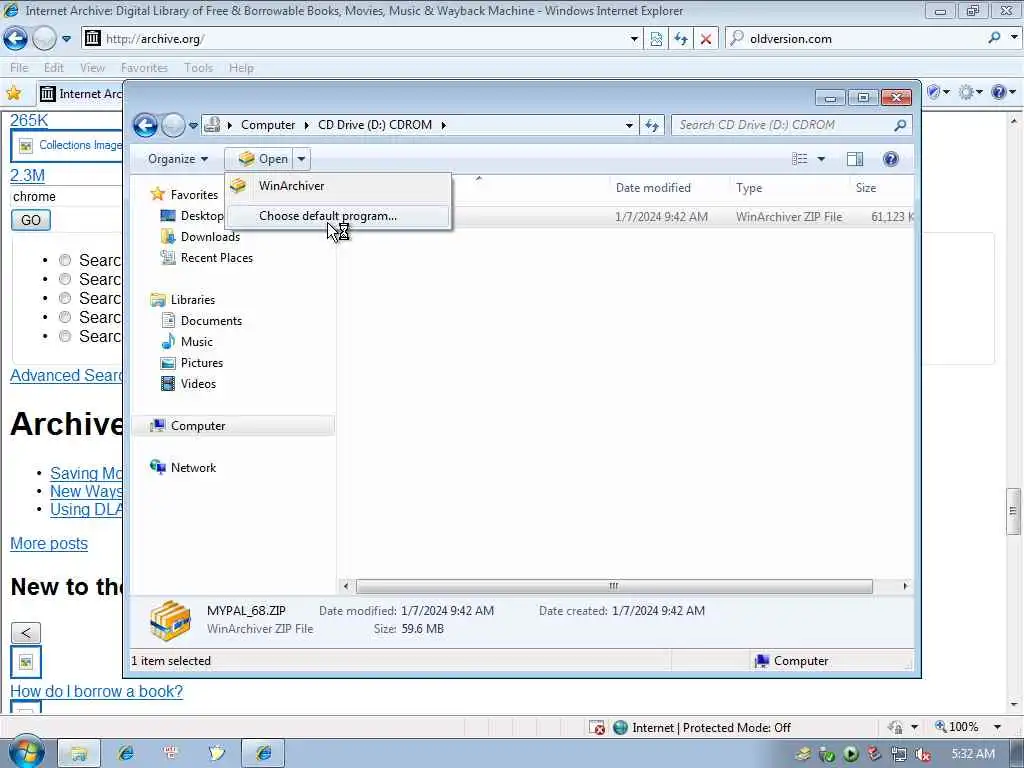The width and height of the screenshot is (1024, 768).
Task: Open the IE File menu
Action: click(19, 68)
